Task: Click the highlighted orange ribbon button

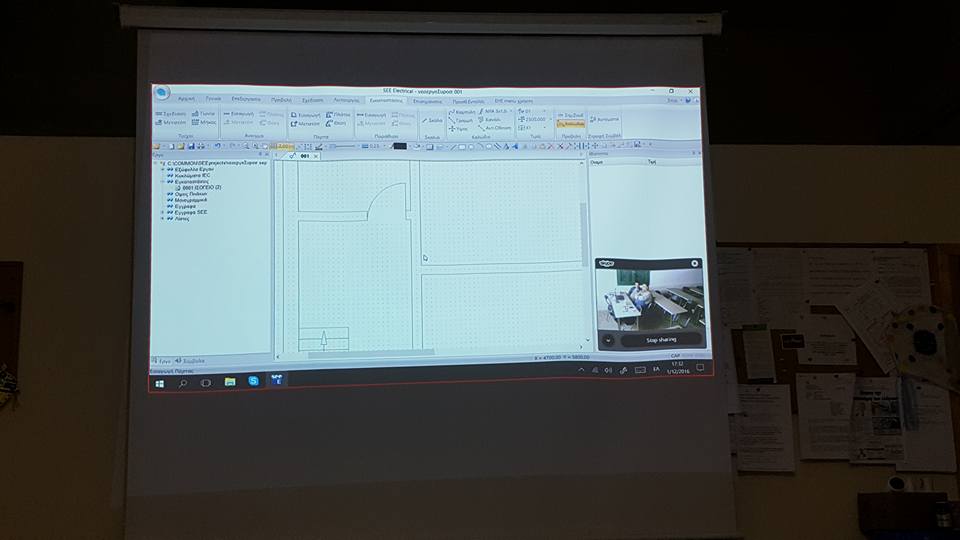Action: tap(572, 124)
